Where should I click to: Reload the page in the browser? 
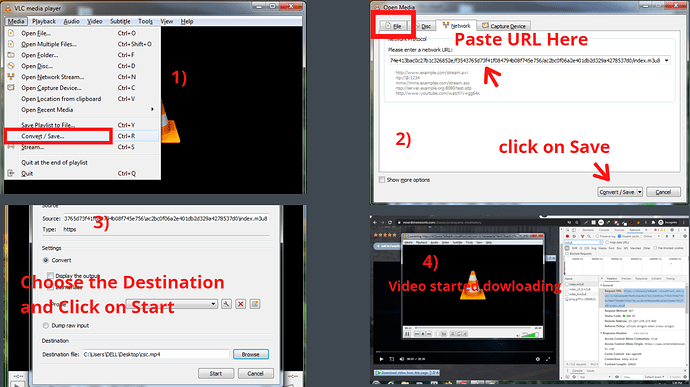(x=390, y=223)
